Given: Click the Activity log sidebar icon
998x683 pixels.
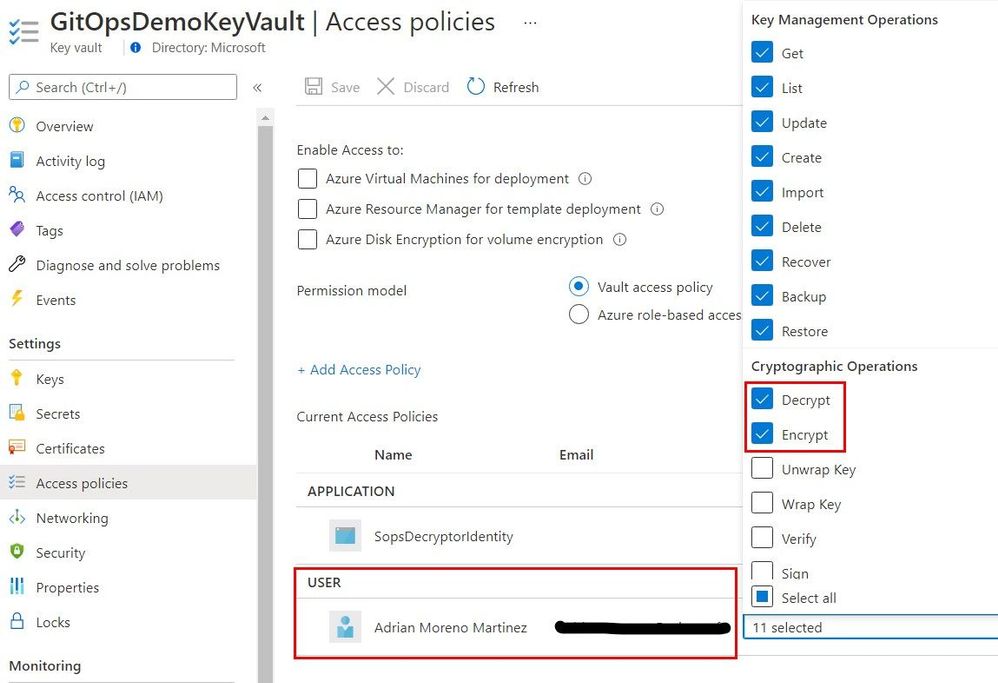Looking at the screenshot, I should pos(17,160).
